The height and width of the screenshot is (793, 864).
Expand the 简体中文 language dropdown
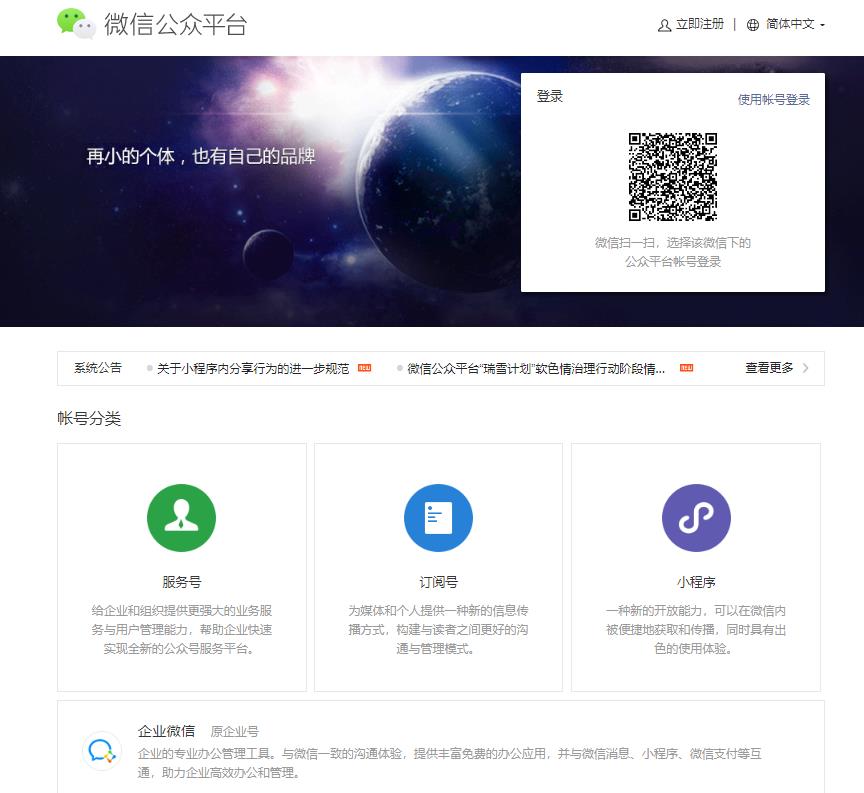point(791,24)
